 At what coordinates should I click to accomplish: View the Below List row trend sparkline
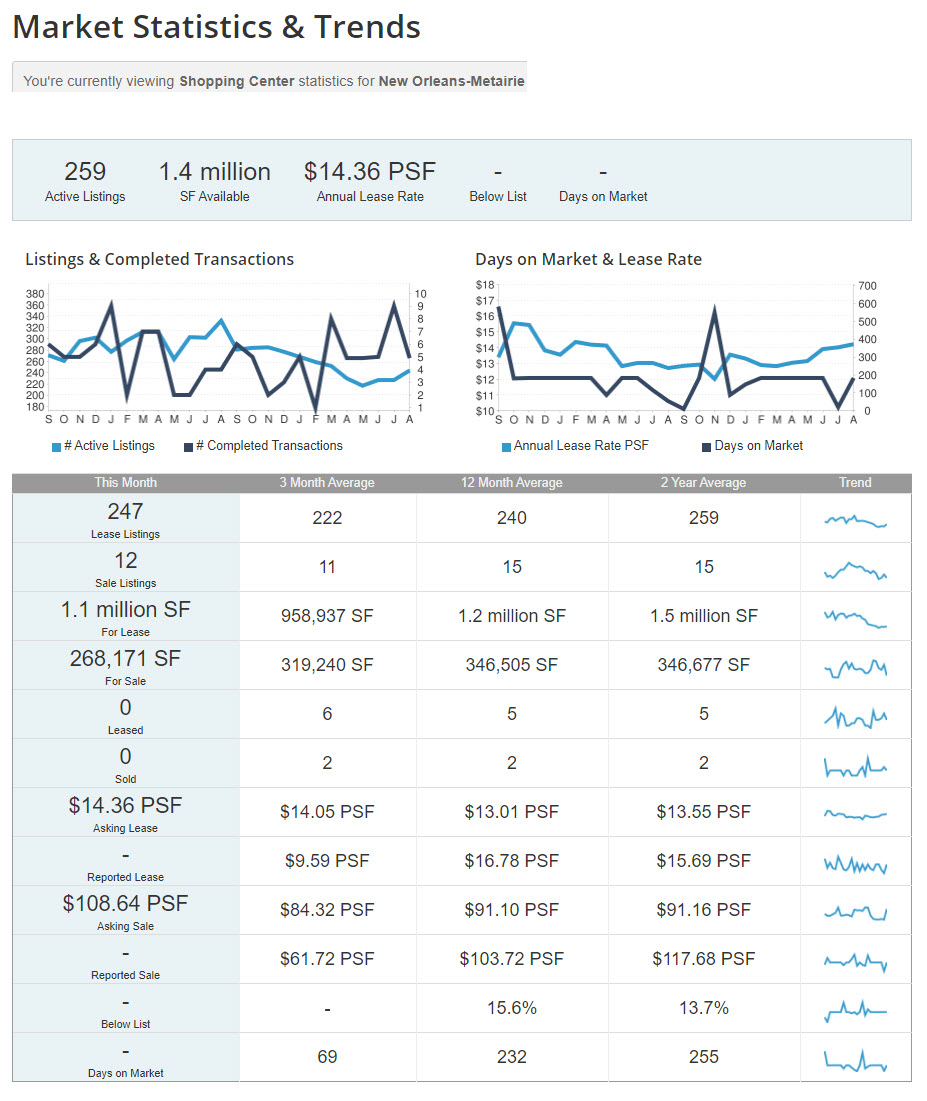[855, 1011]
